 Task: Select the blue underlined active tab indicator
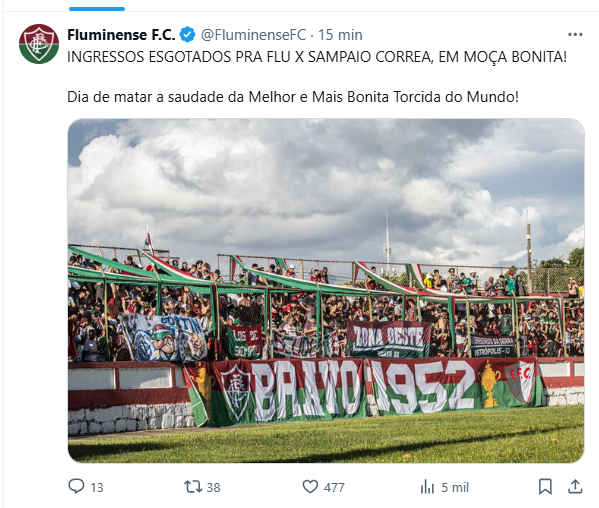(x=97, y=9)
